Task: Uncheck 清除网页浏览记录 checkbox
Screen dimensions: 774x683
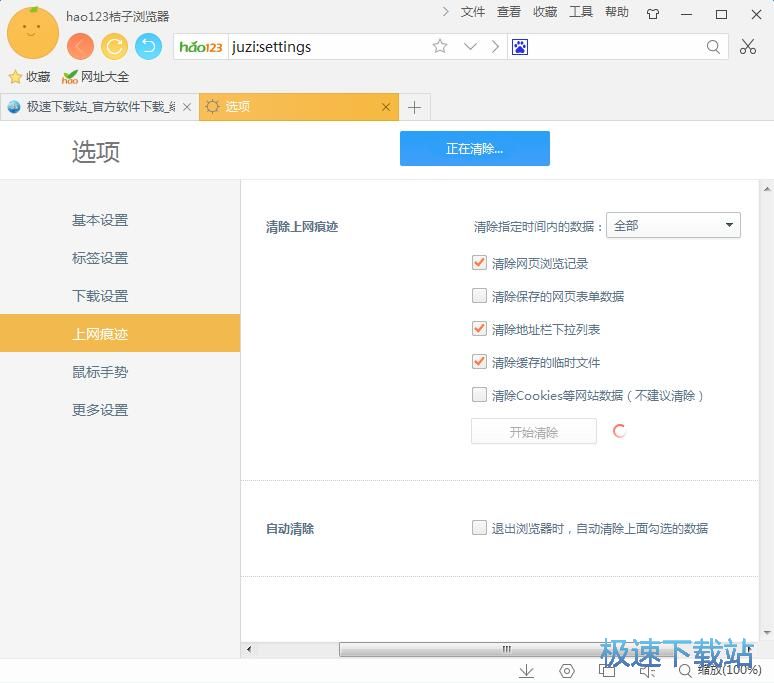Action: pyautogui.click(x=479, y=263)
